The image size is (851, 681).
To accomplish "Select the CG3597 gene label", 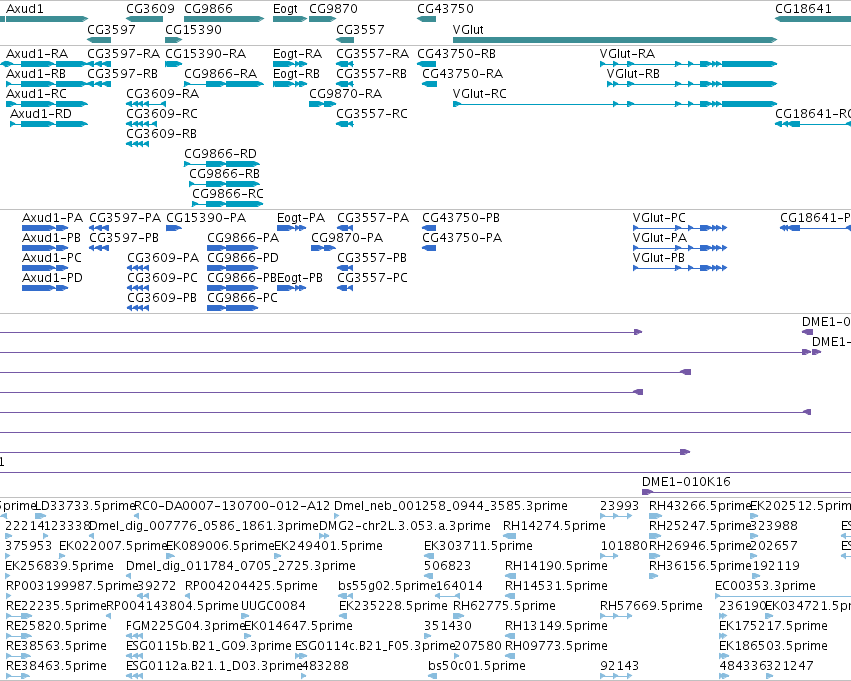I will click(x=111, y=29).
